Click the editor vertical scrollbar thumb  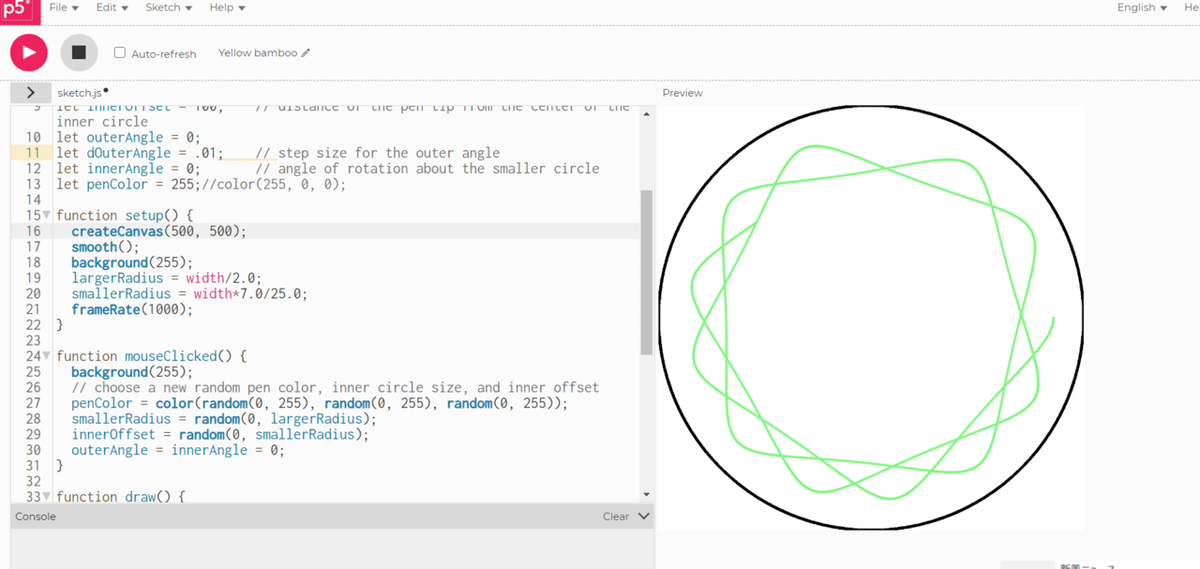[x=645, y=272]
